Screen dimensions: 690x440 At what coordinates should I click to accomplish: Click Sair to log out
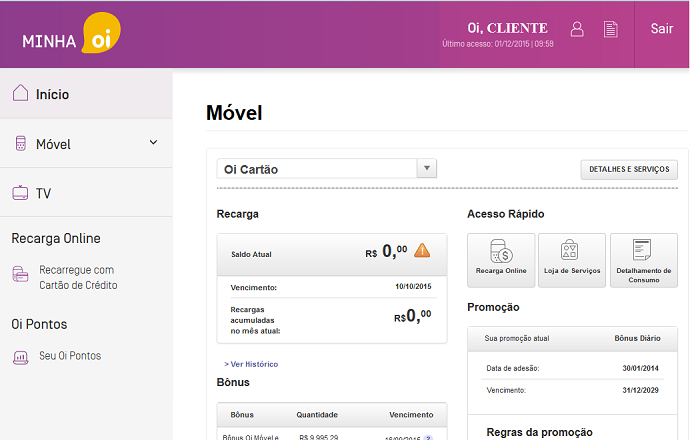coord(661,29)
